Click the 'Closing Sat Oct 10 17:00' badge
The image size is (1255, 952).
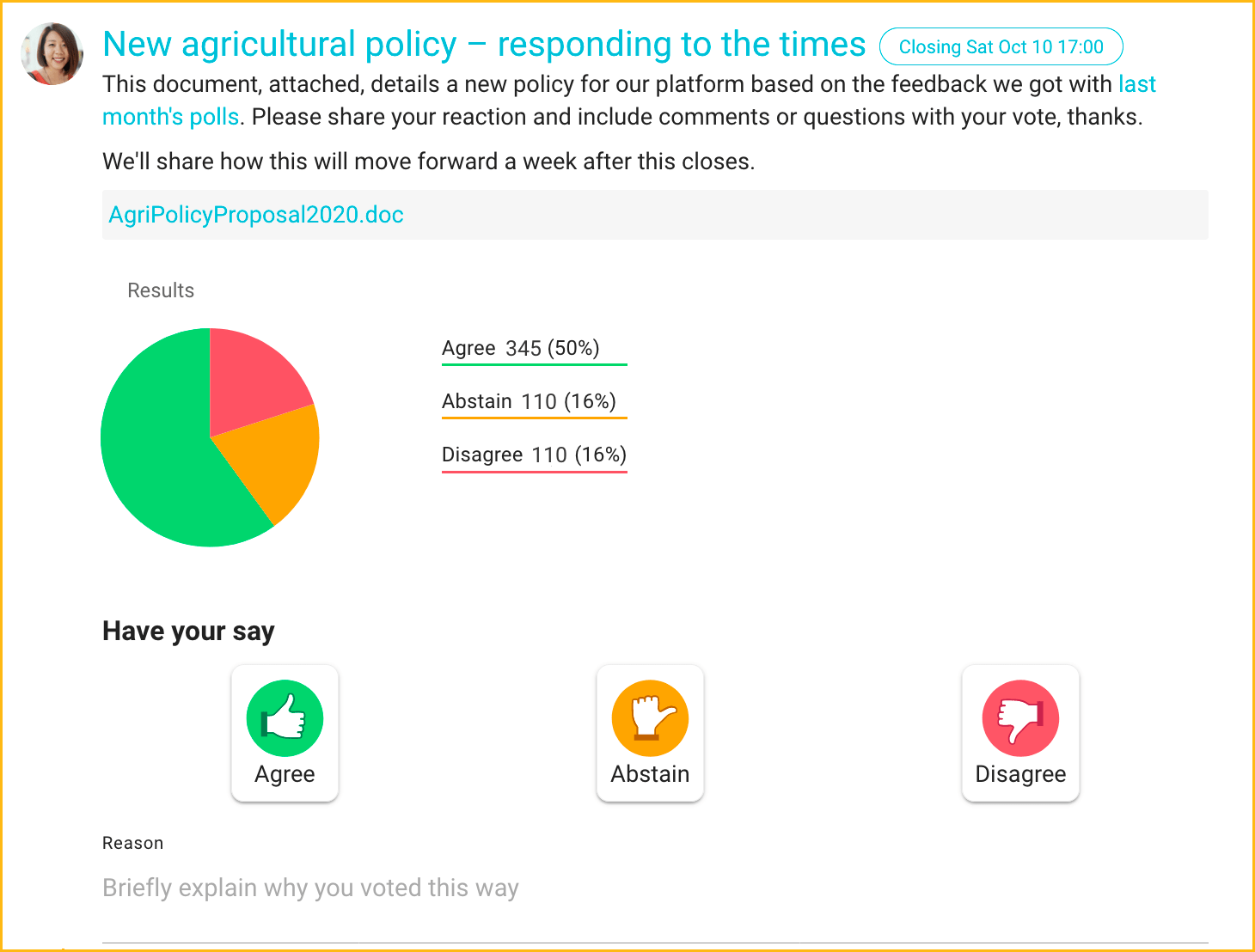[x=1001, y=47]
